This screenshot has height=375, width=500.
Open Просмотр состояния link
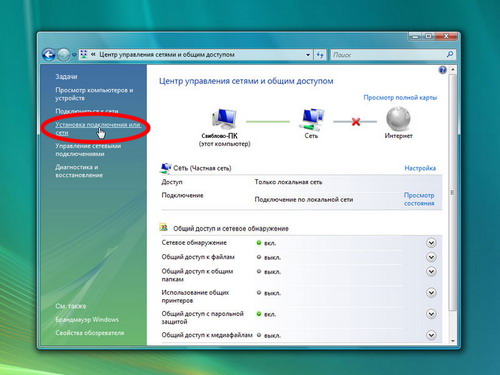click(x=419, y=199)
